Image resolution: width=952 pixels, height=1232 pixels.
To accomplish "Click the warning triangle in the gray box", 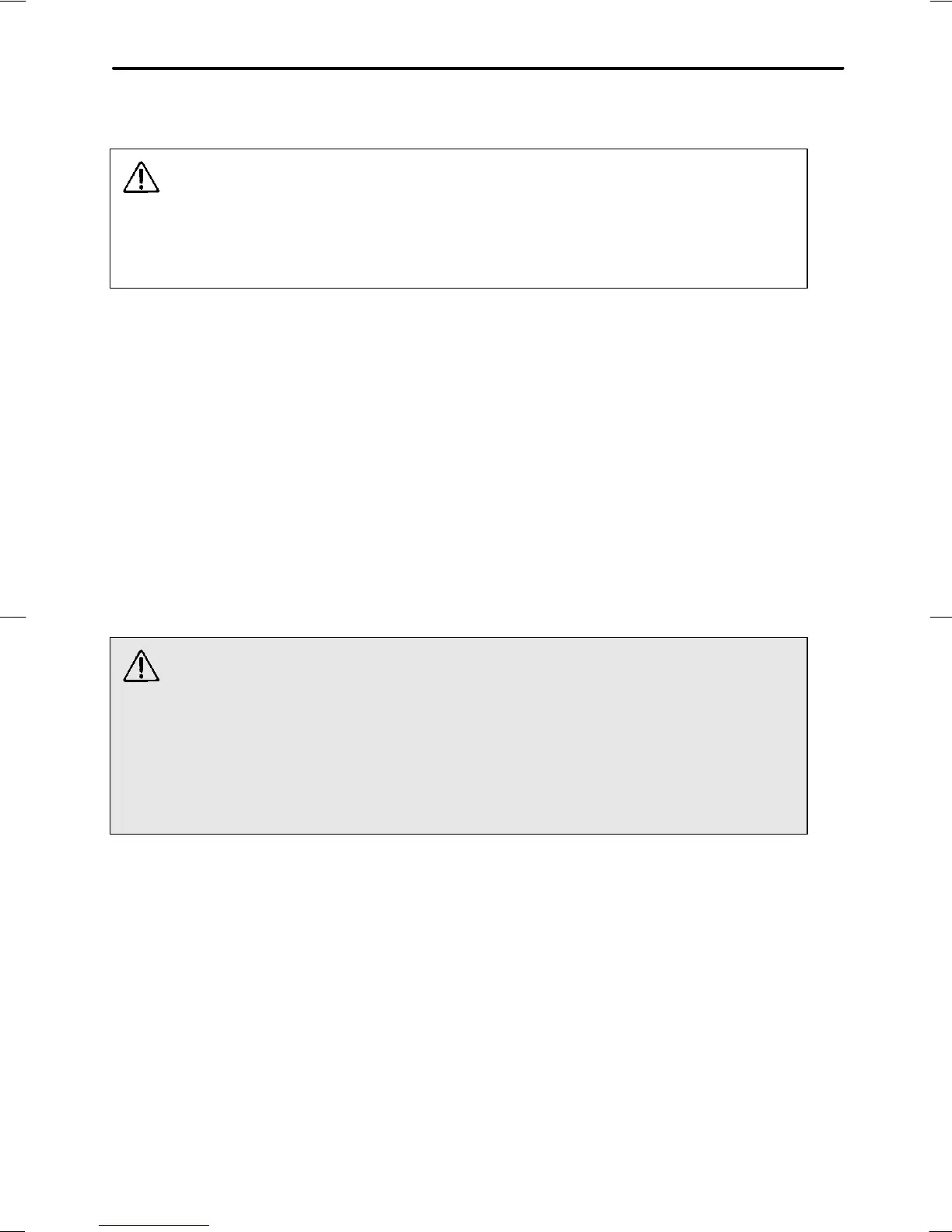I will tap(141, 667).
